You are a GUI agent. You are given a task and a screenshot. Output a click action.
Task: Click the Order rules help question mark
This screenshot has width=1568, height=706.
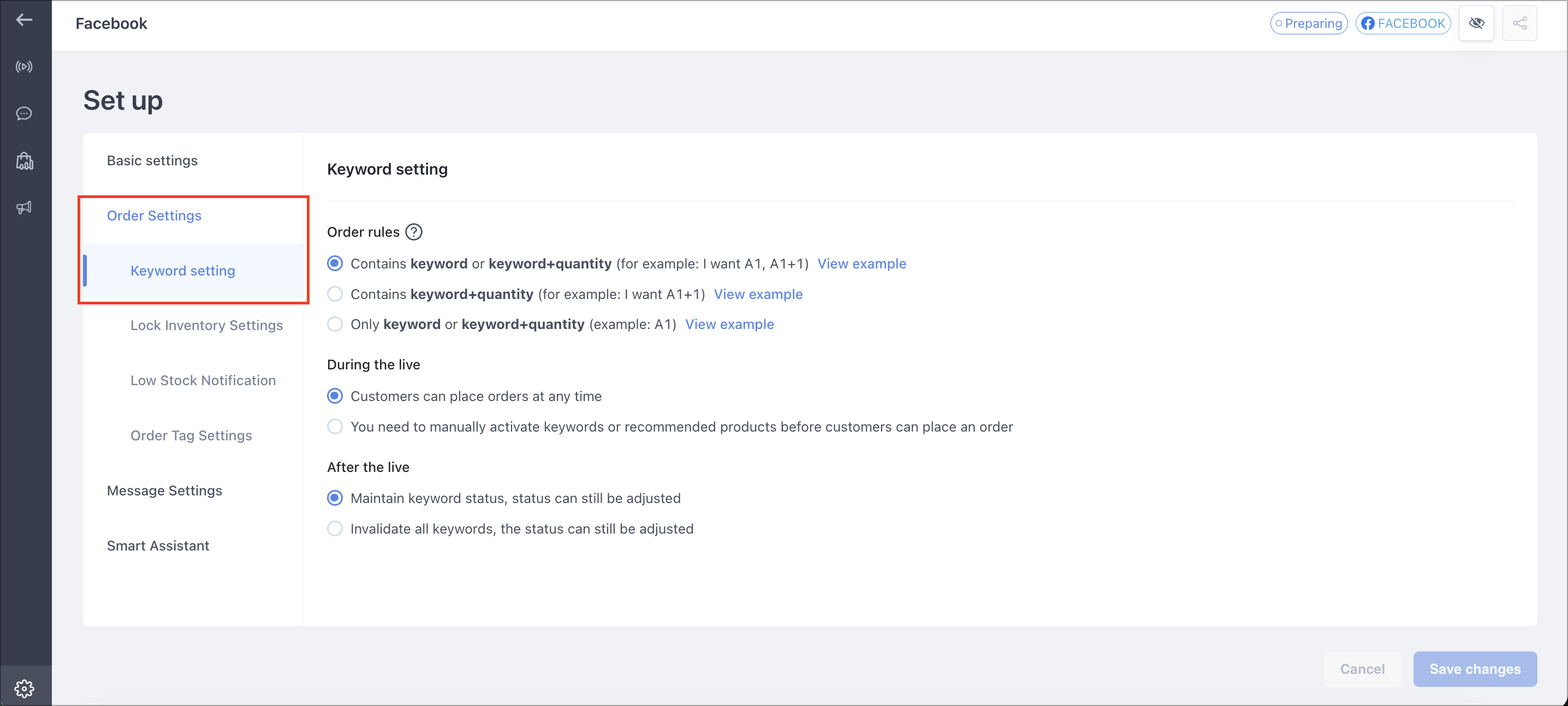click(x=414, y=232)
